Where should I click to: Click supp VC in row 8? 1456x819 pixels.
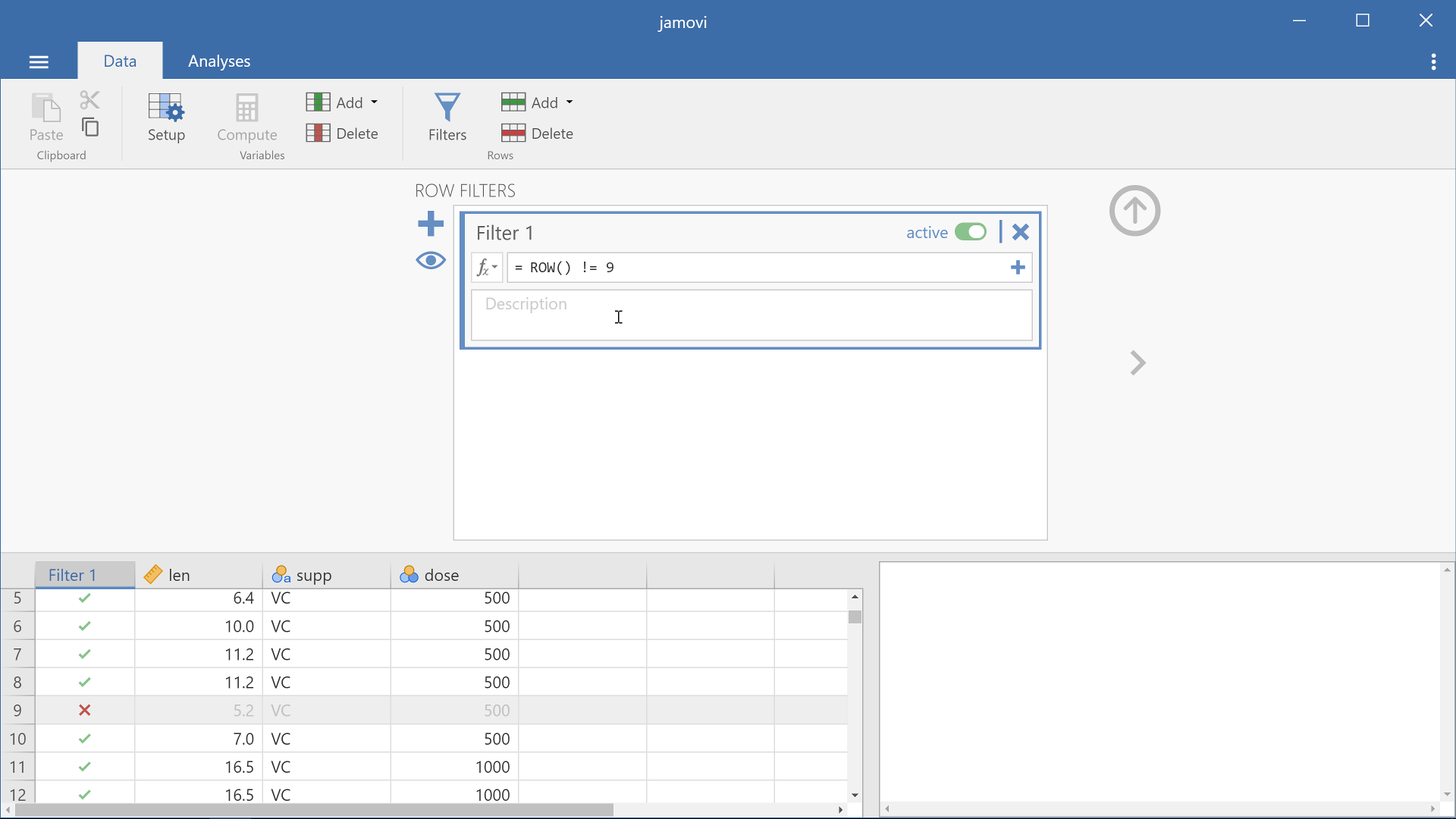pyautogui.click(x=327, y=682)
